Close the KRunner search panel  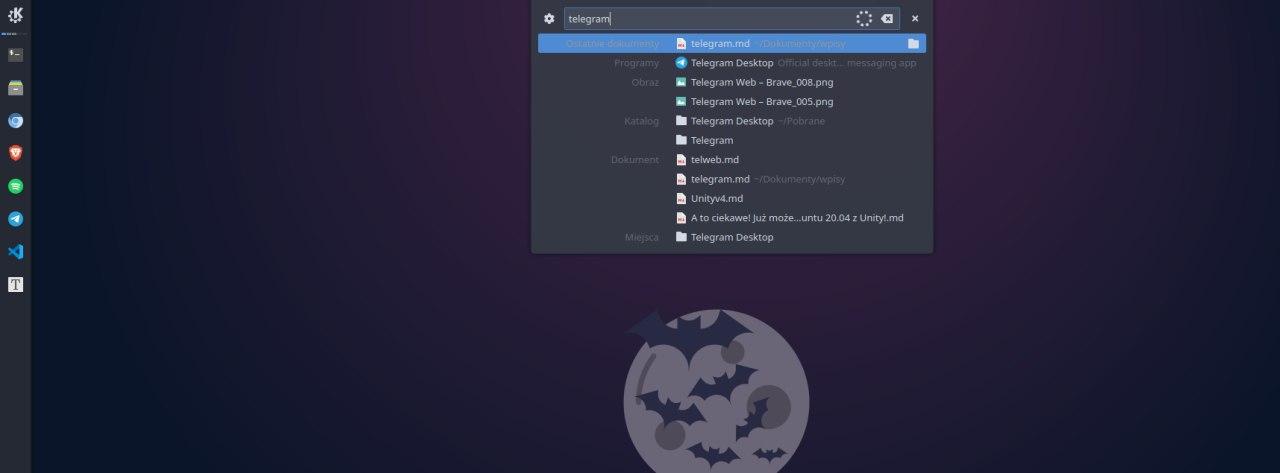point(914,18)
